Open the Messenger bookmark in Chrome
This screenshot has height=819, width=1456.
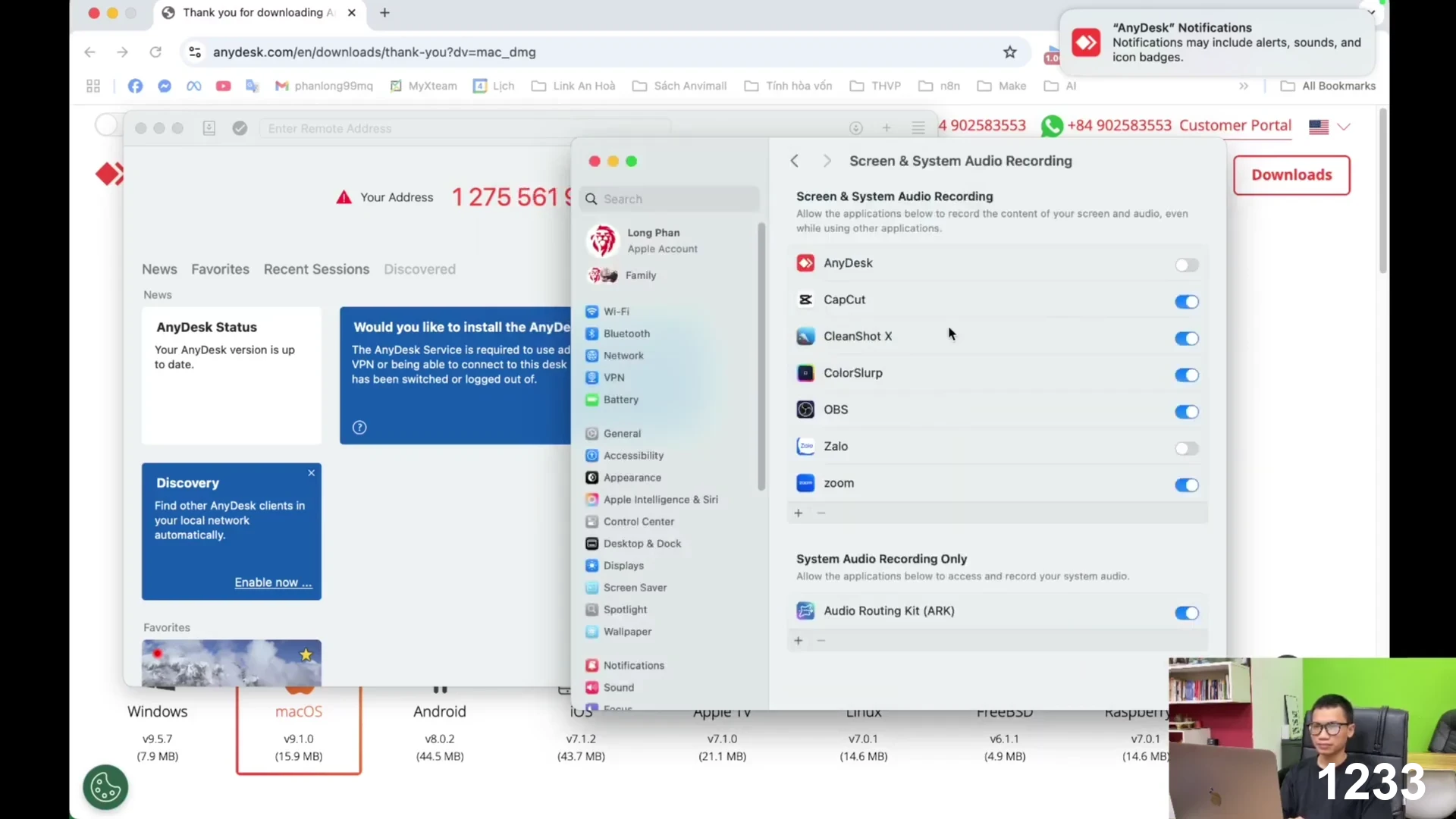pos(165,86)
